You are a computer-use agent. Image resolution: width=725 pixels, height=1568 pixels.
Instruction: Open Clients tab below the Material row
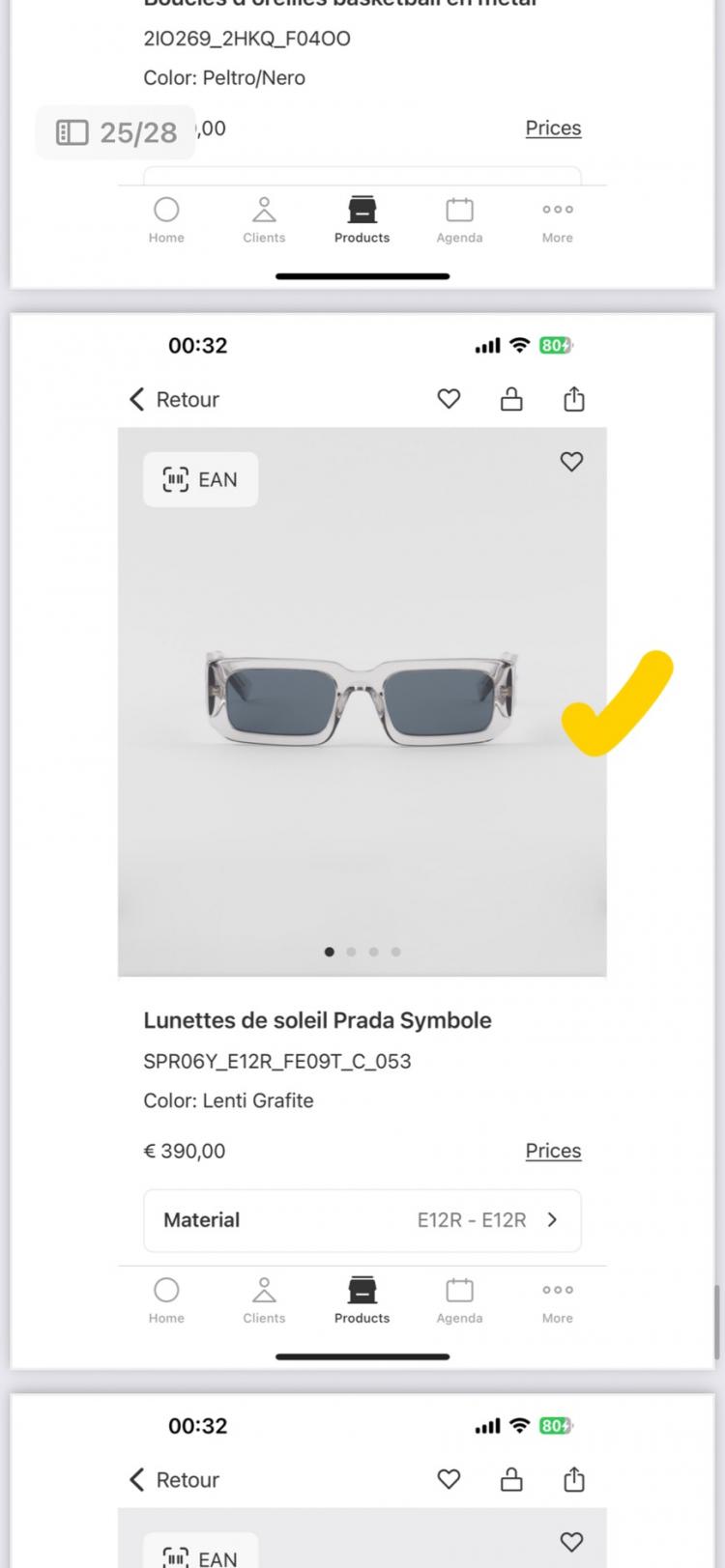pos(264,1299)
